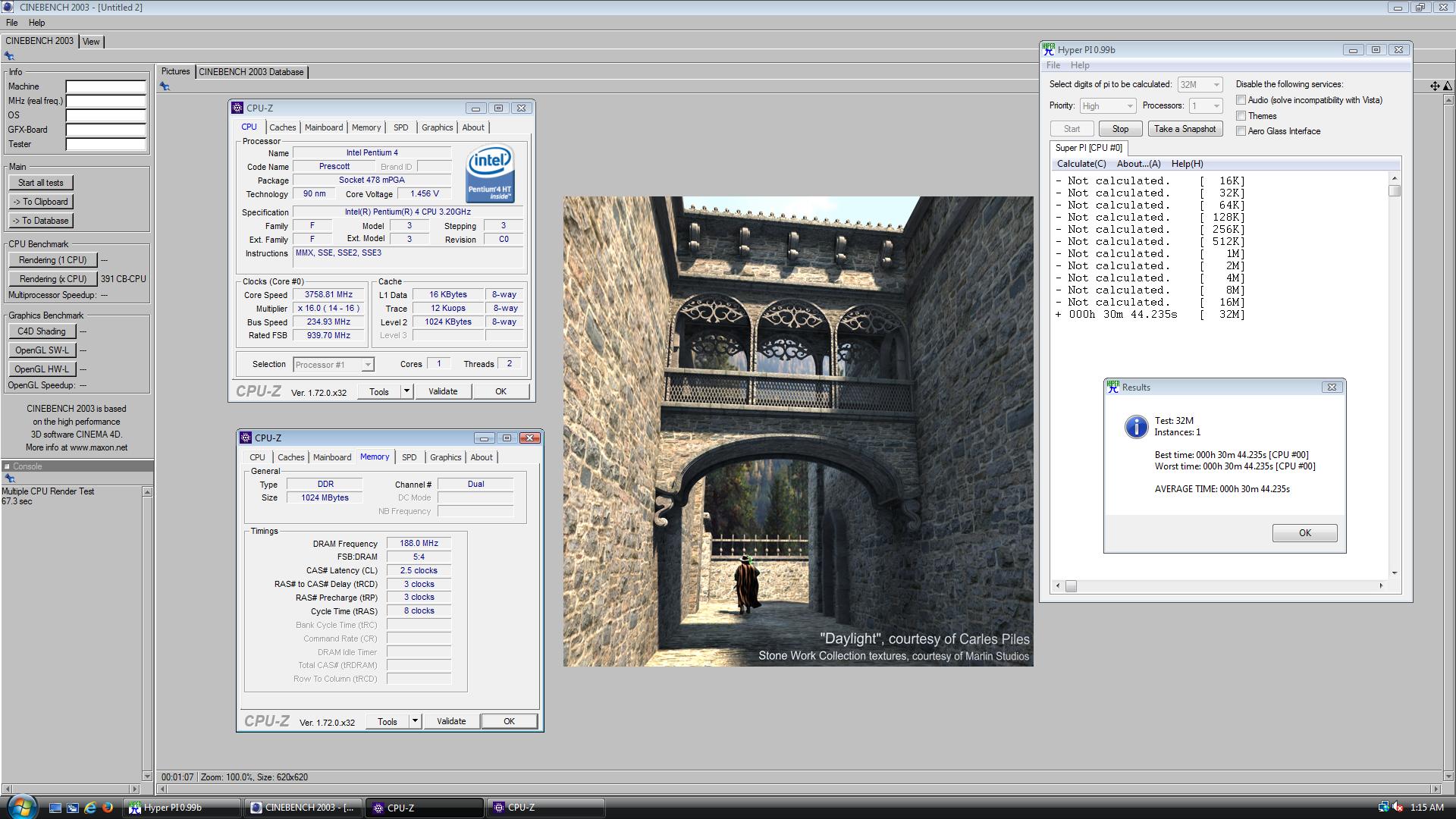Image resolution: width=1456 pixels, height=819 pixels.
Task: Click Start all tests button
Action: (41, 183)
